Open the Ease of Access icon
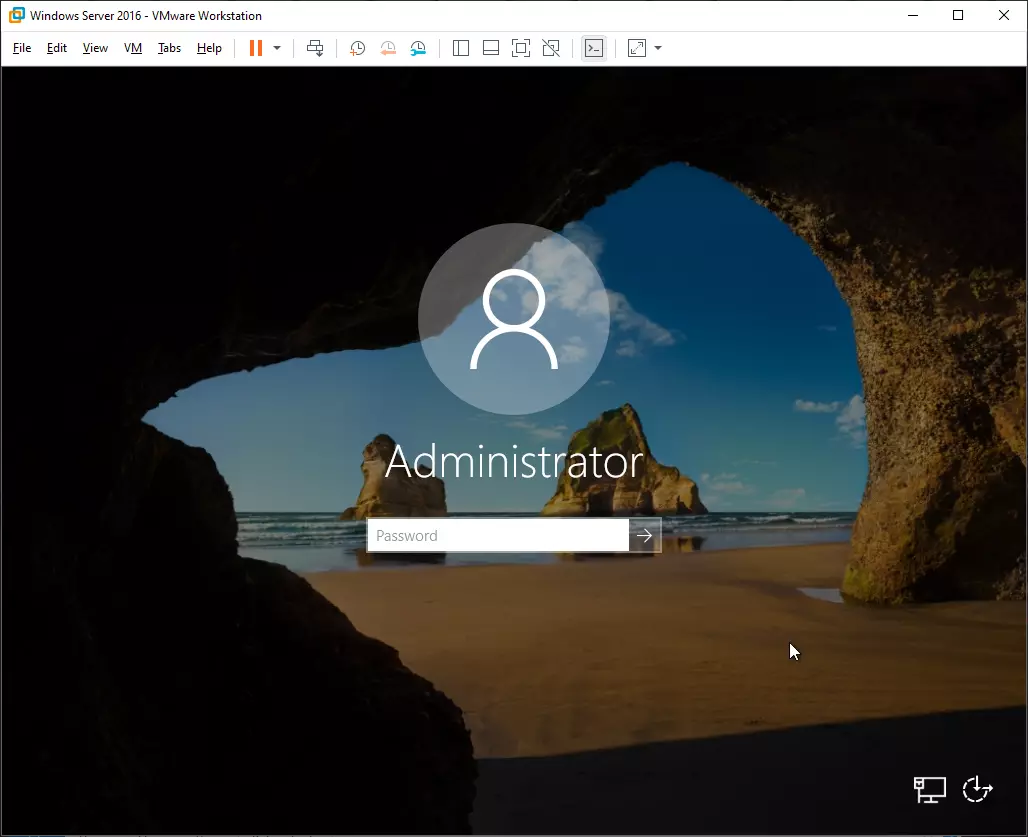The height and width of the screenshot is (837, 1028). [978, 788]
